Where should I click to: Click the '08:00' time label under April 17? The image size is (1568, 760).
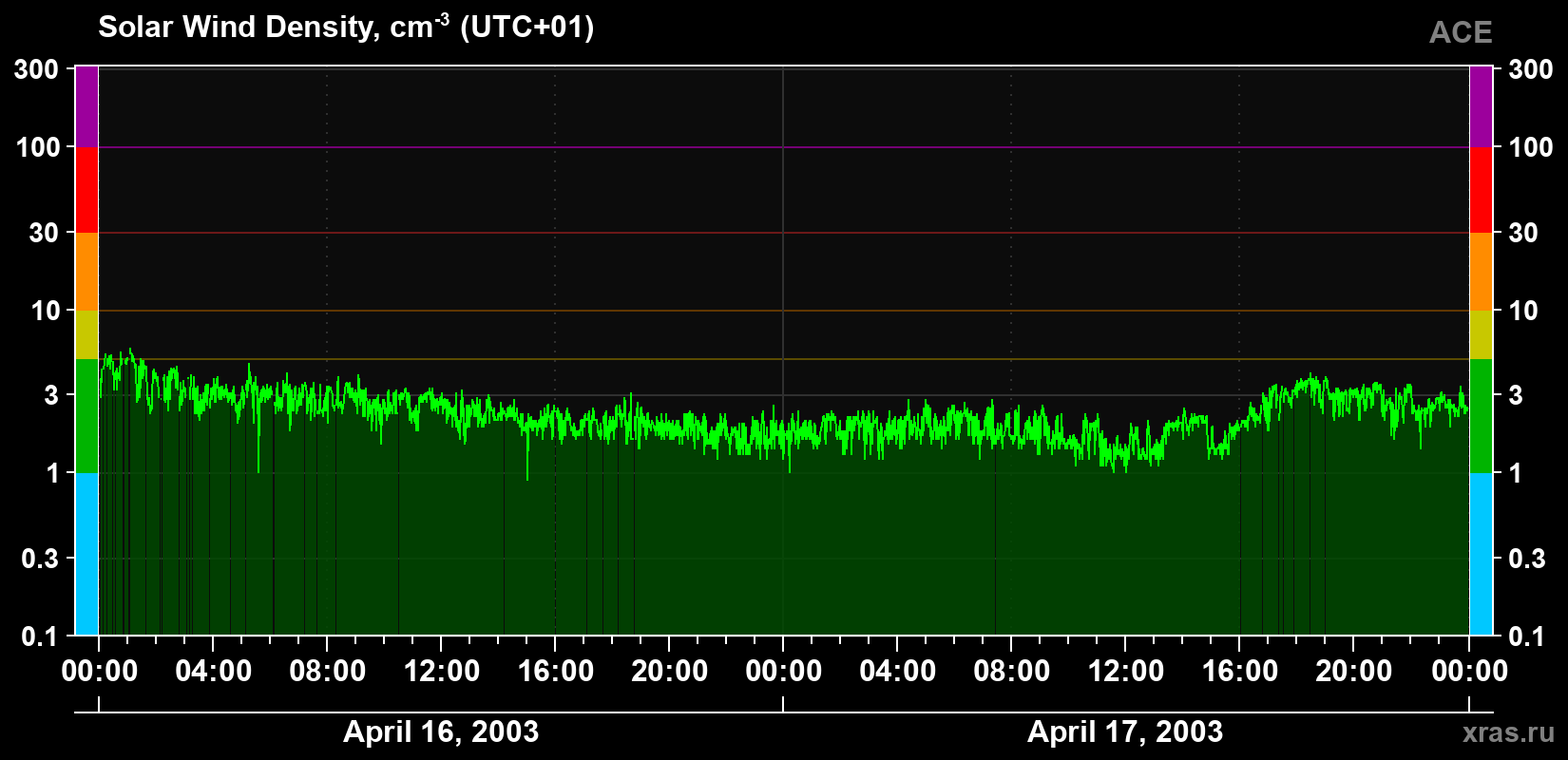(1011, 672)
